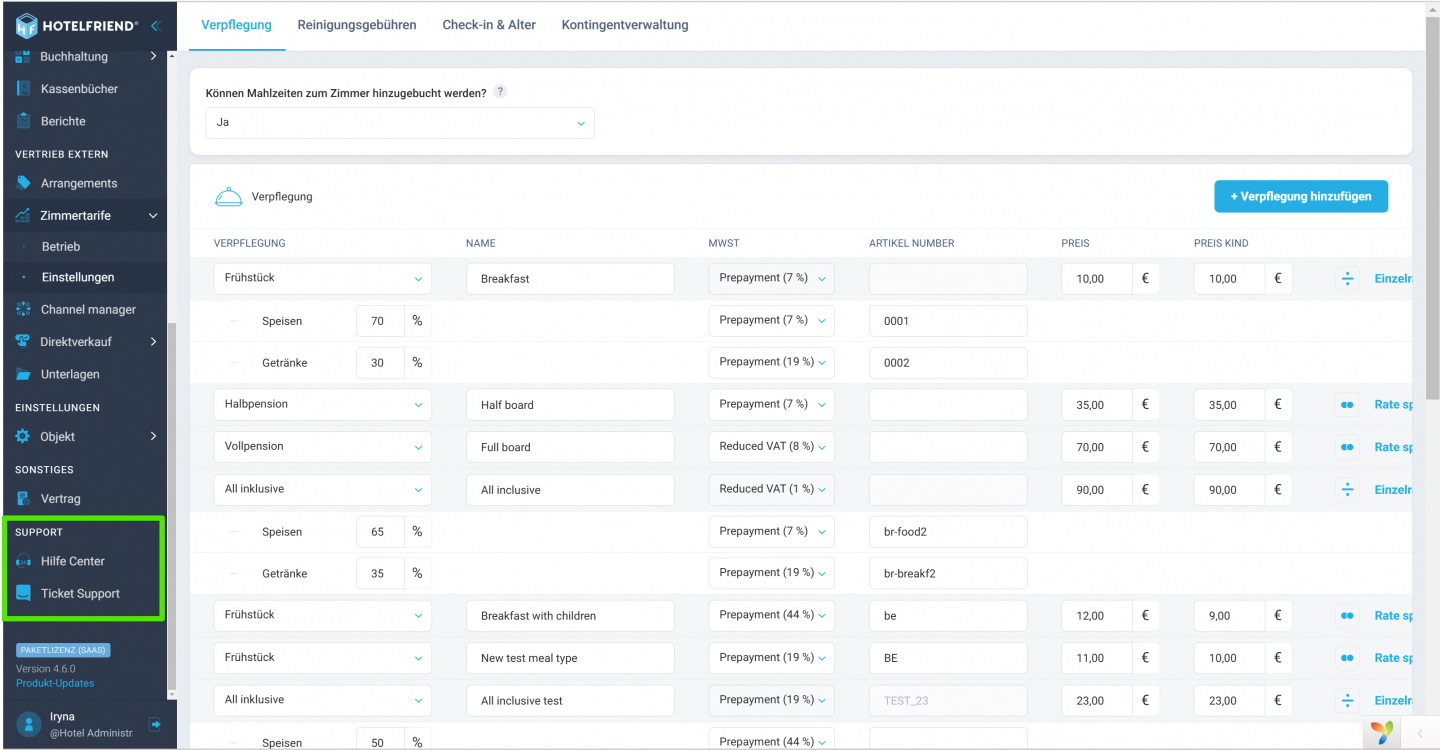Open Unterlagen in the sidebar

(x=70, y=374)
